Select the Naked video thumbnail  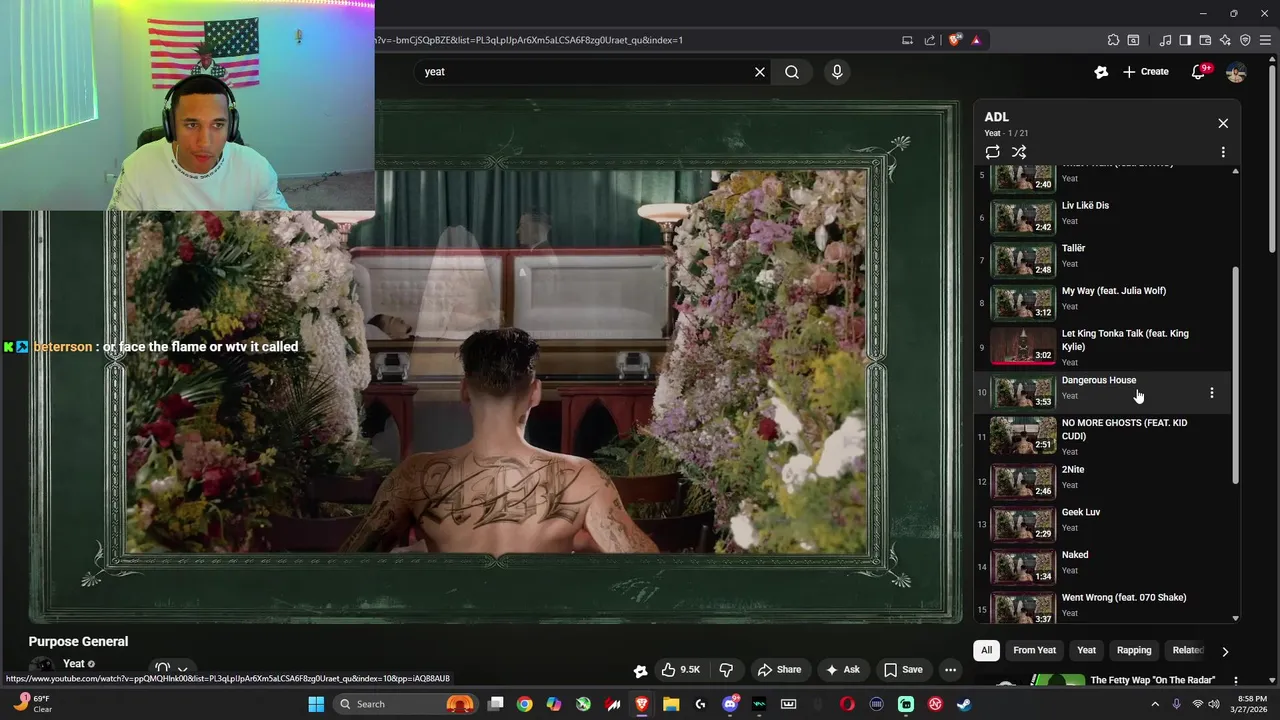click(1022, 567)
